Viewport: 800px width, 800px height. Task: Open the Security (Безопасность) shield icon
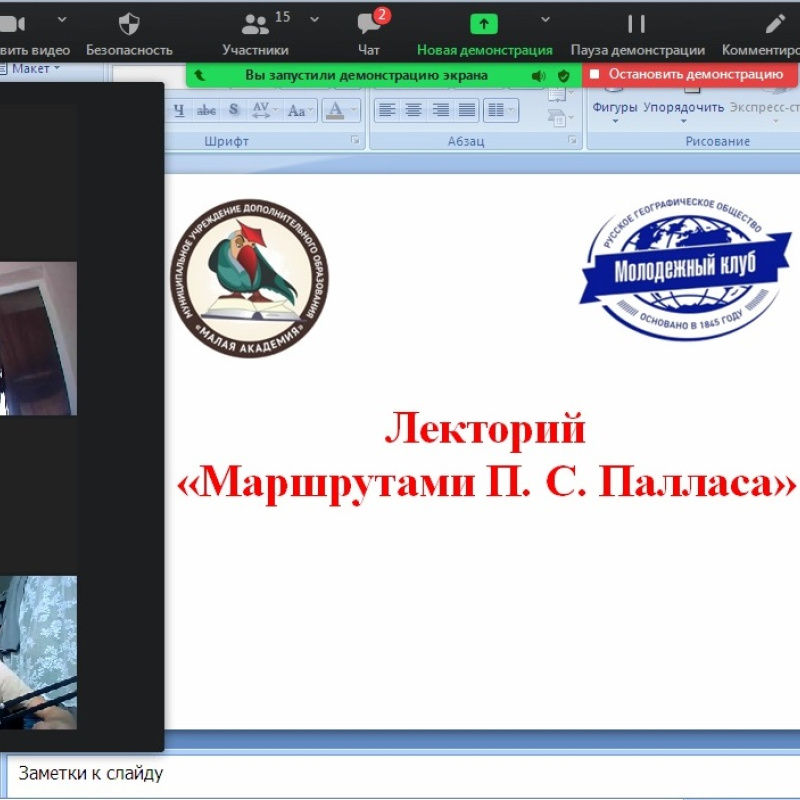pos(129,25)
